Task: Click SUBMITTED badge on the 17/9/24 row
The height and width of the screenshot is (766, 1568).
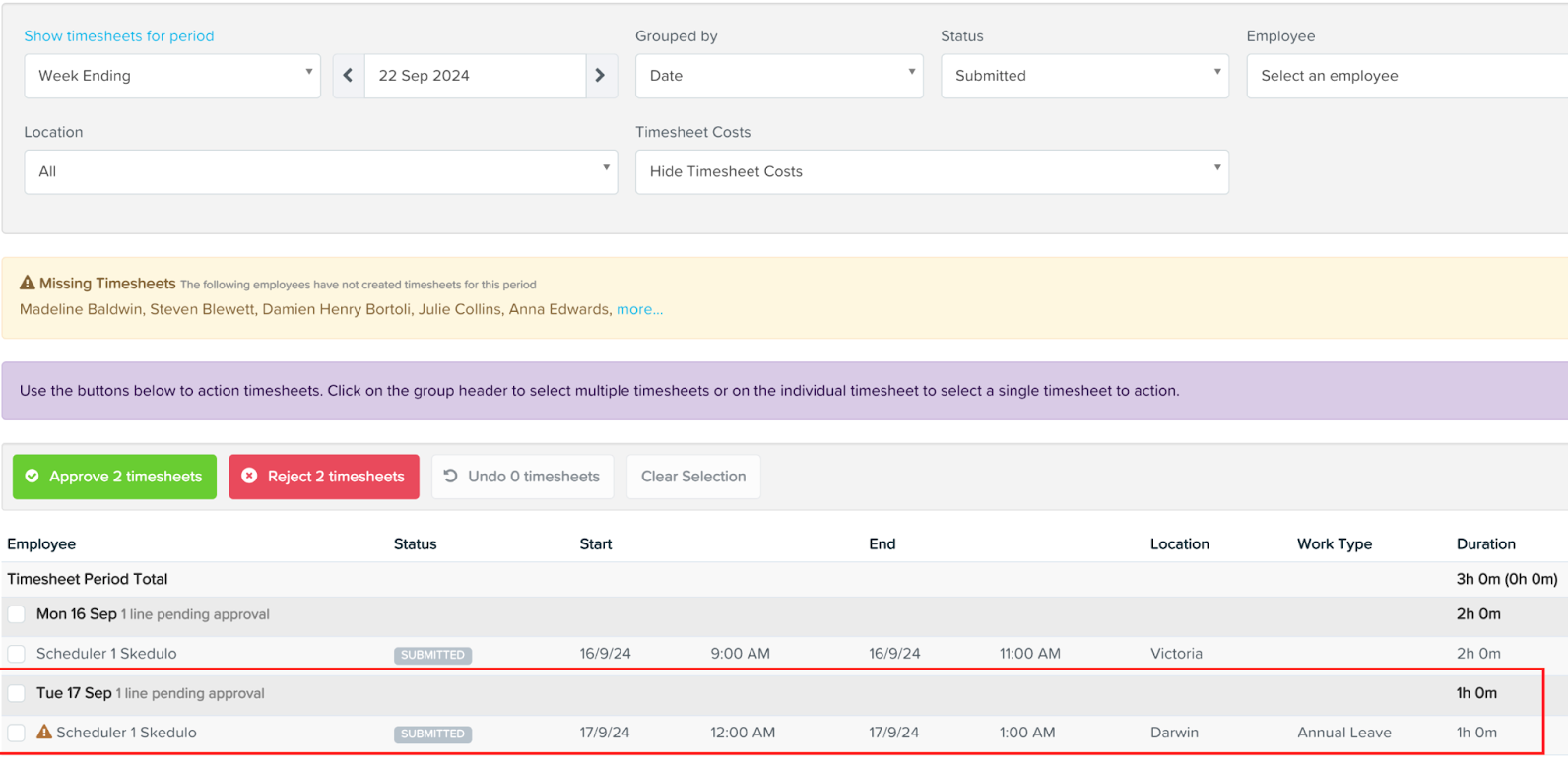Action: 432,734
